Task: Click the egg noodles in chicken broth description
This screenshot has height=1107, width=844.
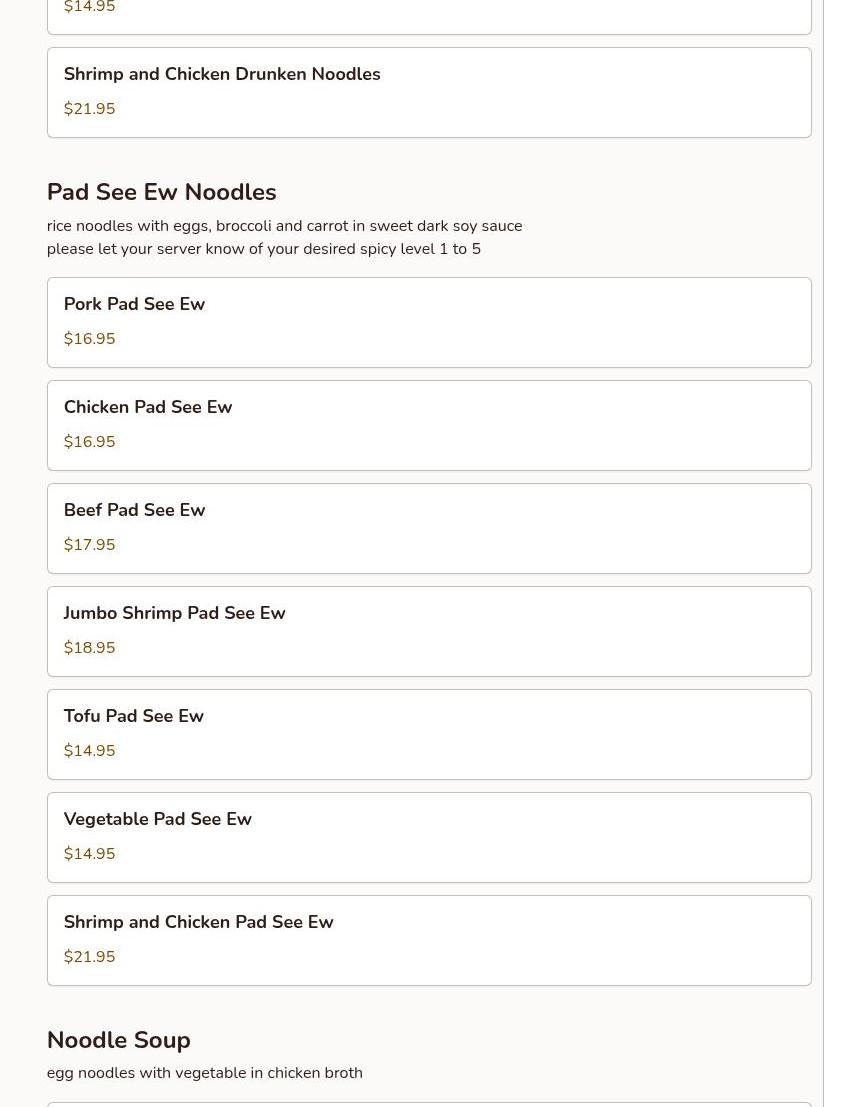Action: [204, 1073]
